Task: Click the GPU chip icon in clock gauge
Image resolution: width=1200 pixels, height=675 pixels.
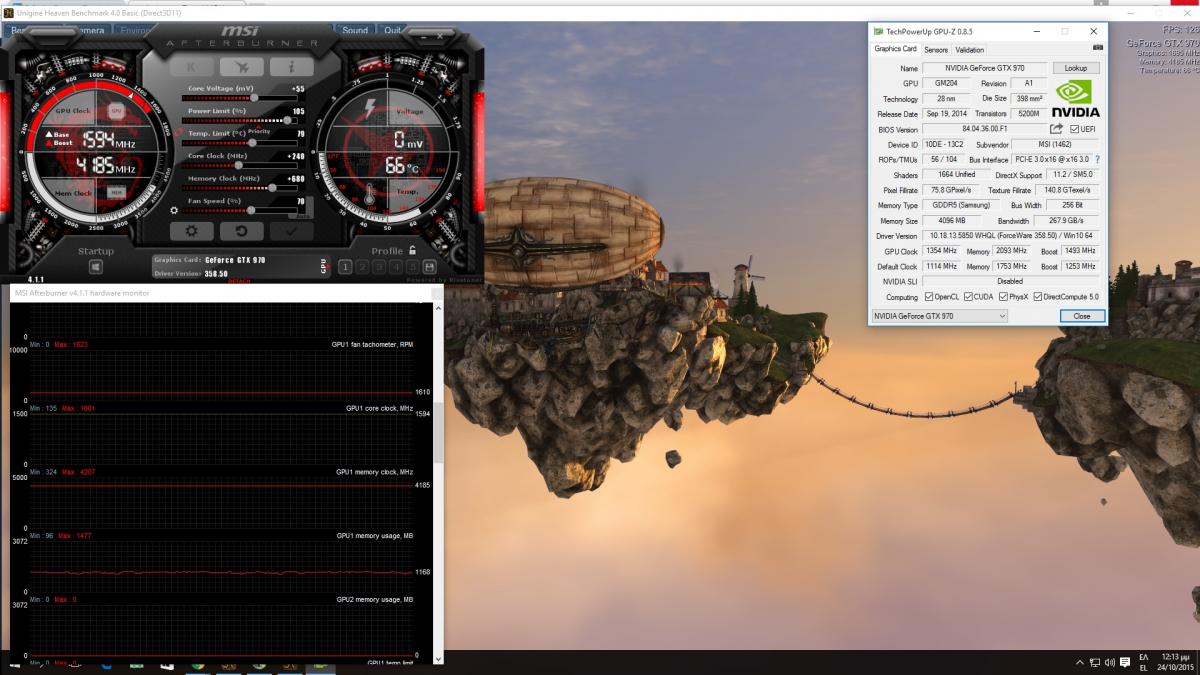Action: click(116, 111)
